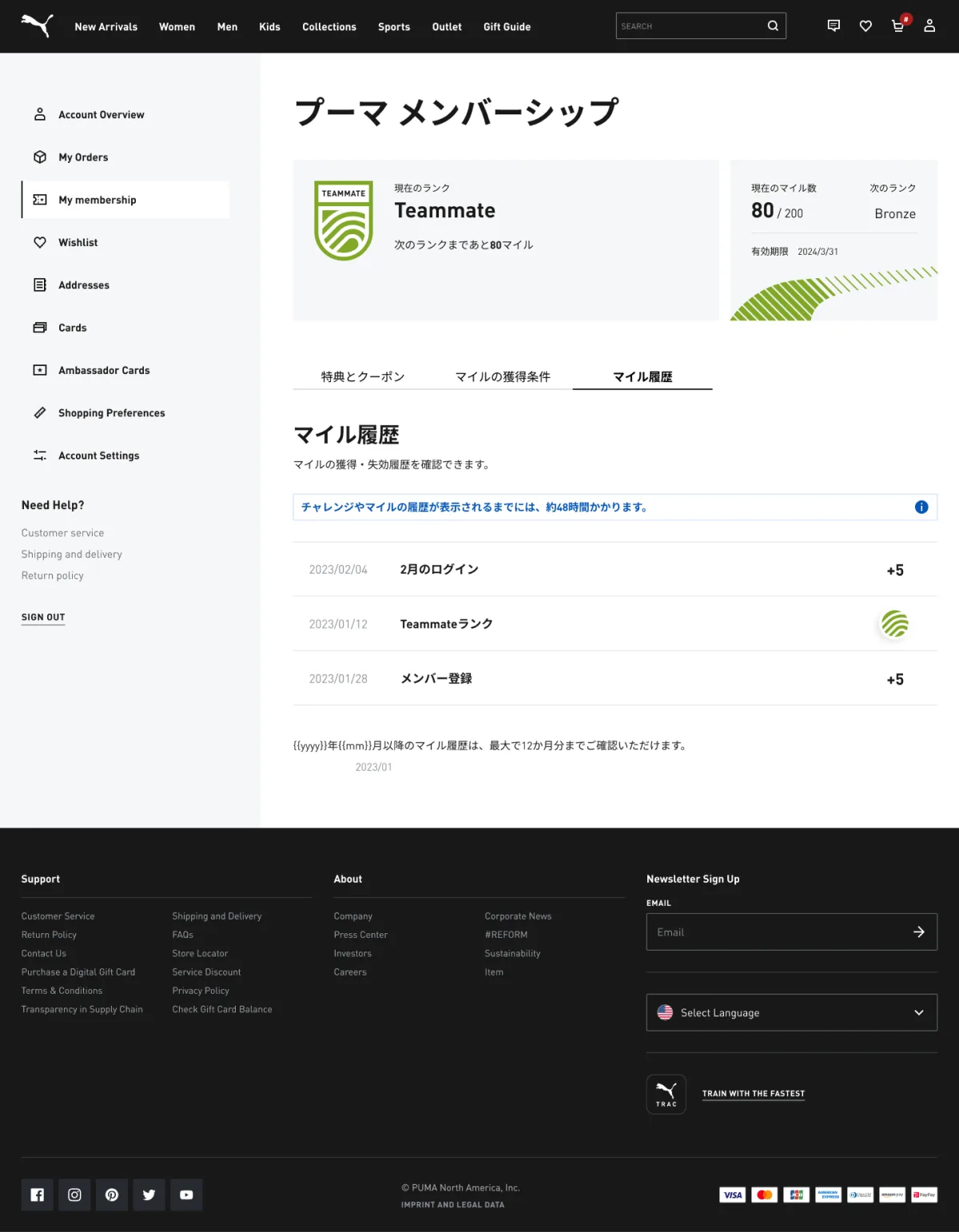The image size is (959, 1232).
Task: Switch to 特典とクーポン tab
Action: pos(363,376)
